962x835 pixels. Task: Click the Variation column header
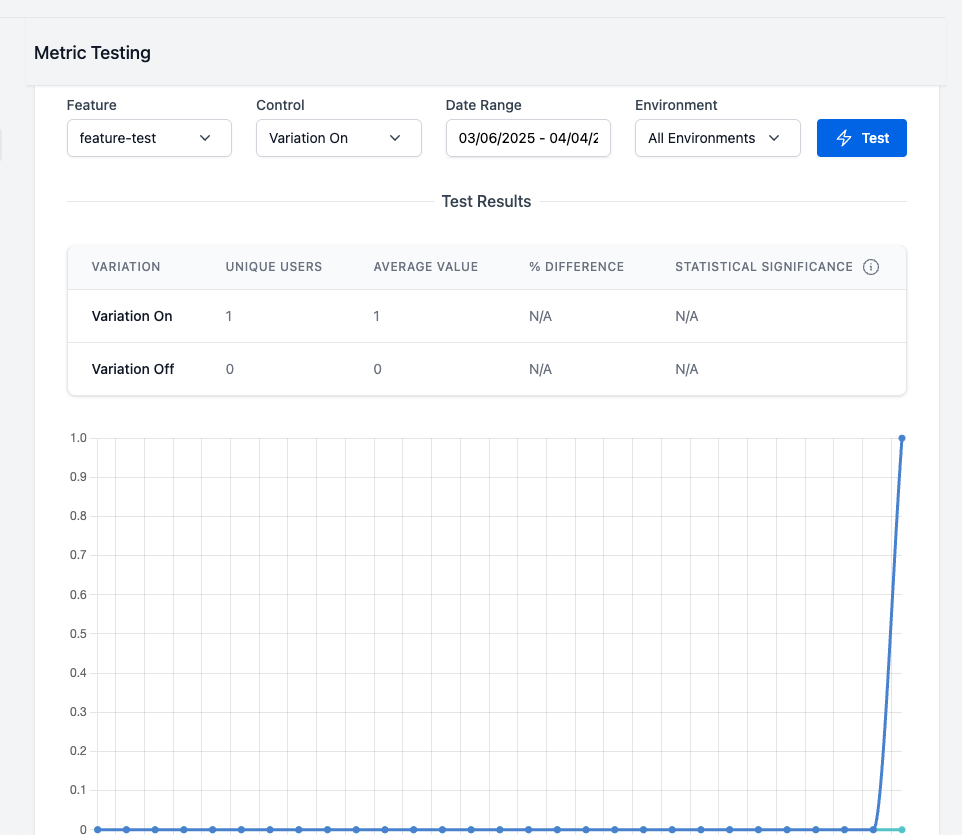pos(126,267)
